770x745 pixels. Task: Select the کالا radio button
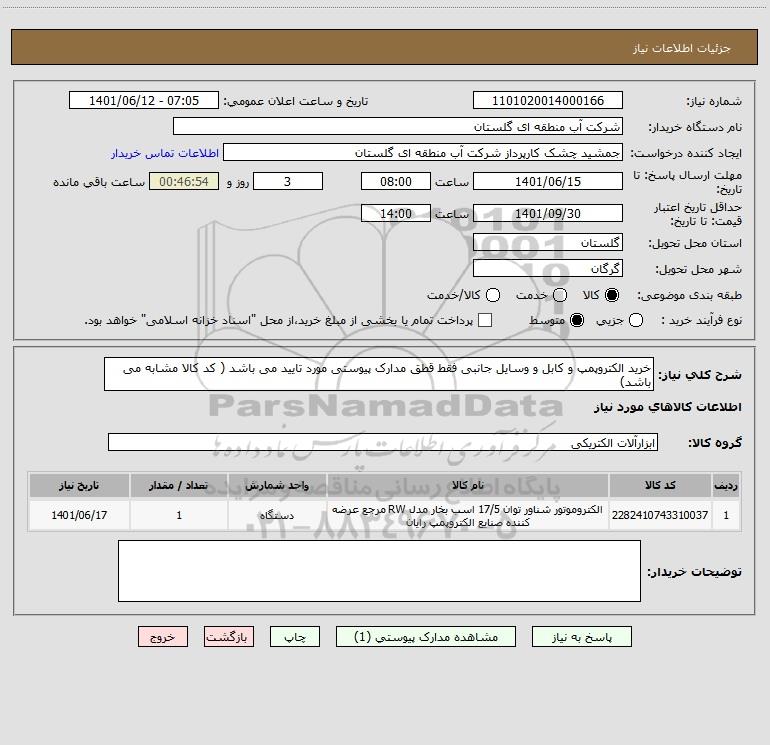pyautogui.click(x=612, y=295)
